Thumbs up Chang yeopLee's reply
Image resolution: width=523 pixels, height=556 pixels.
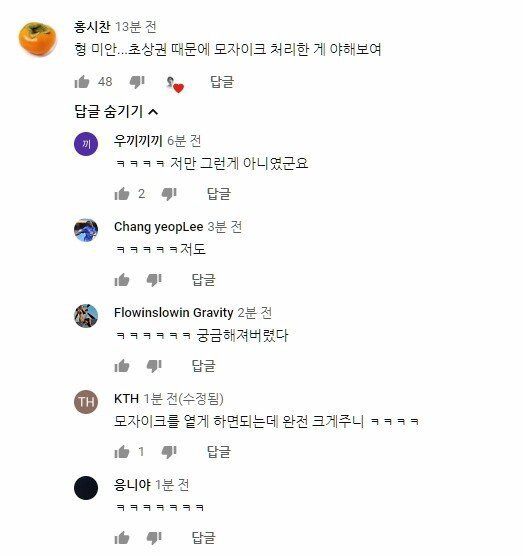tap(122, 280)
